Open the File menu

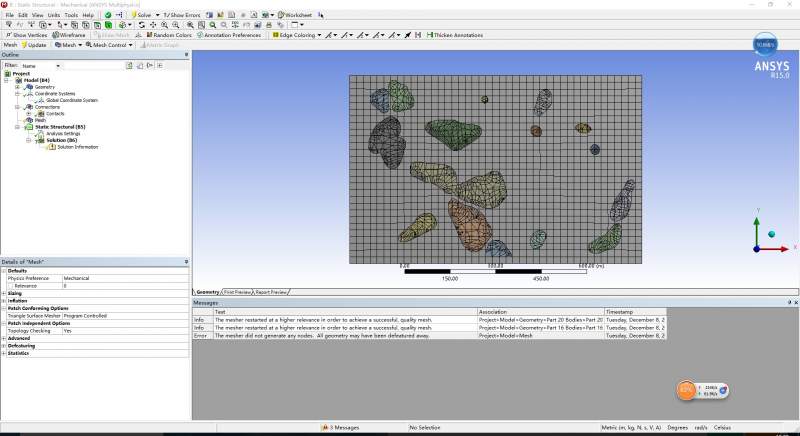tap(10, 15)
